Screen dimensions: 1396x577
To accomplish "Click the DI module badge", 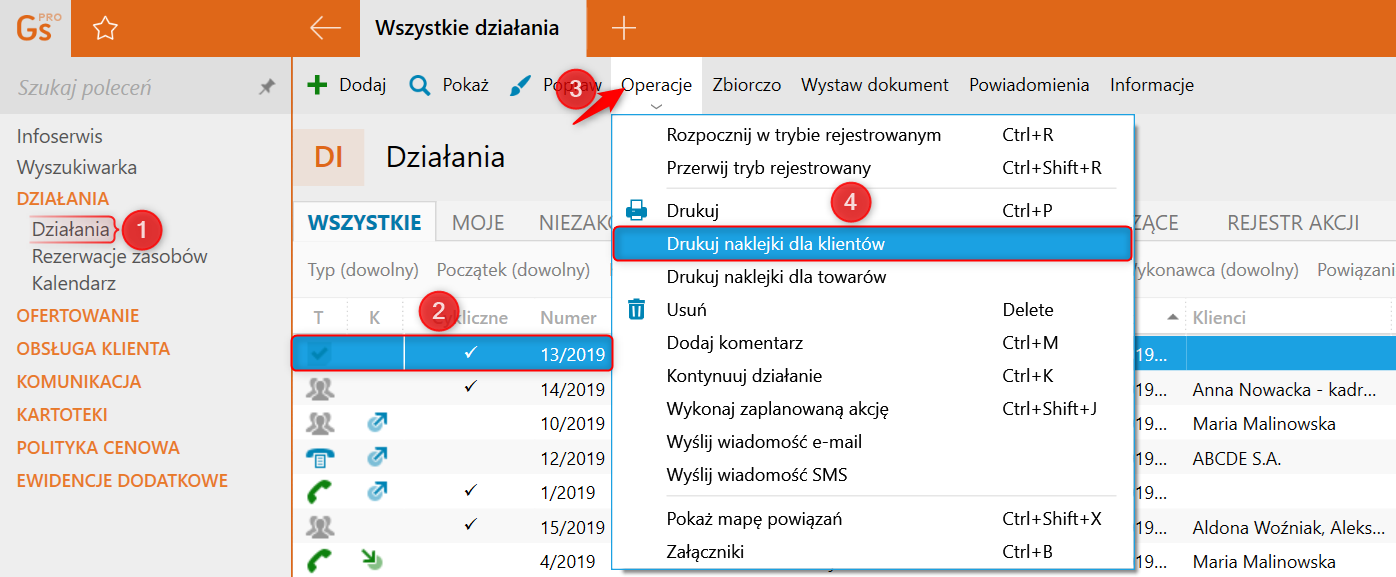I will point(328,157).
